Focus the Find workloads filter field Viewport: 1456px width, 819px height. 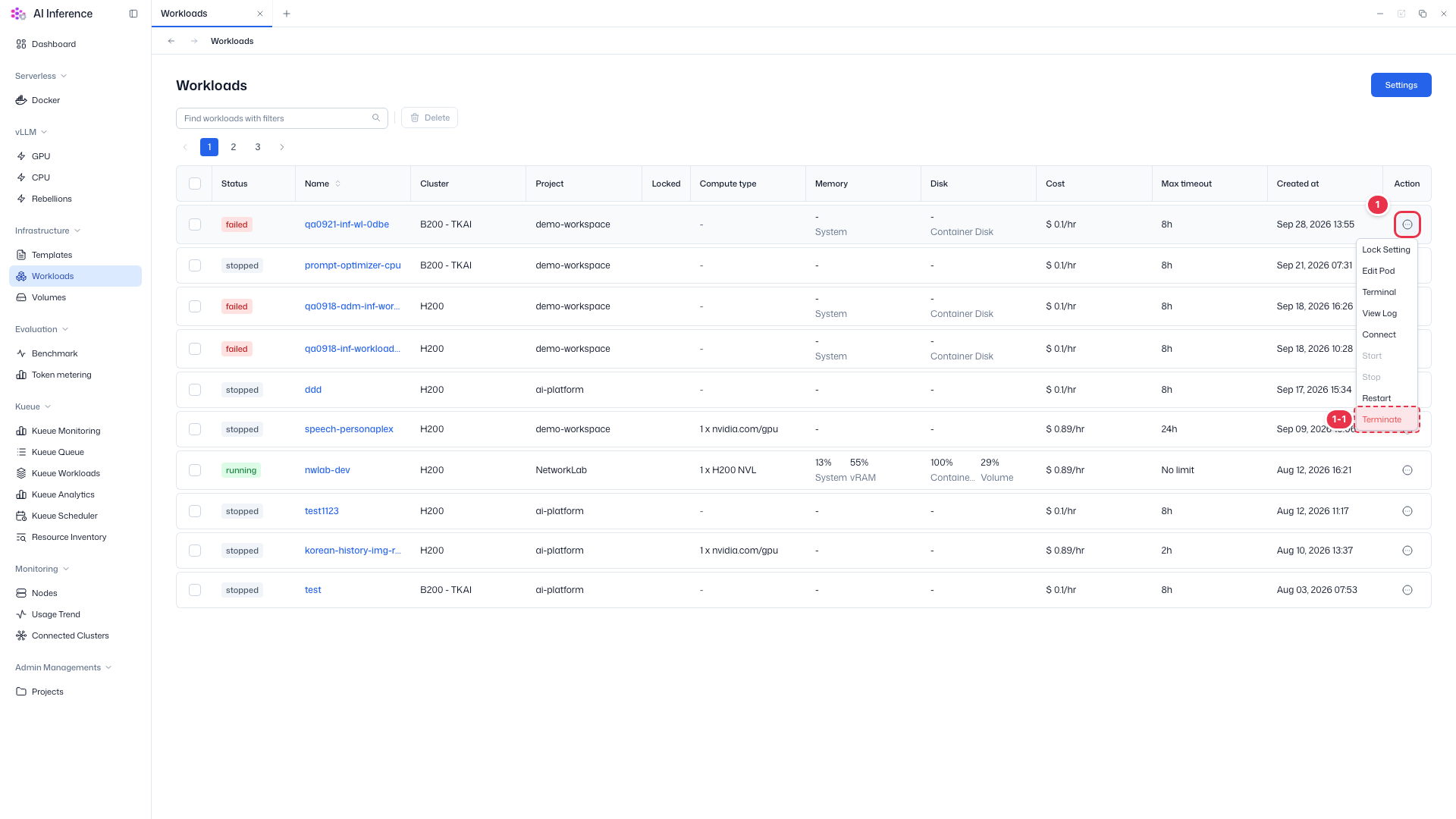pos(282,118)
